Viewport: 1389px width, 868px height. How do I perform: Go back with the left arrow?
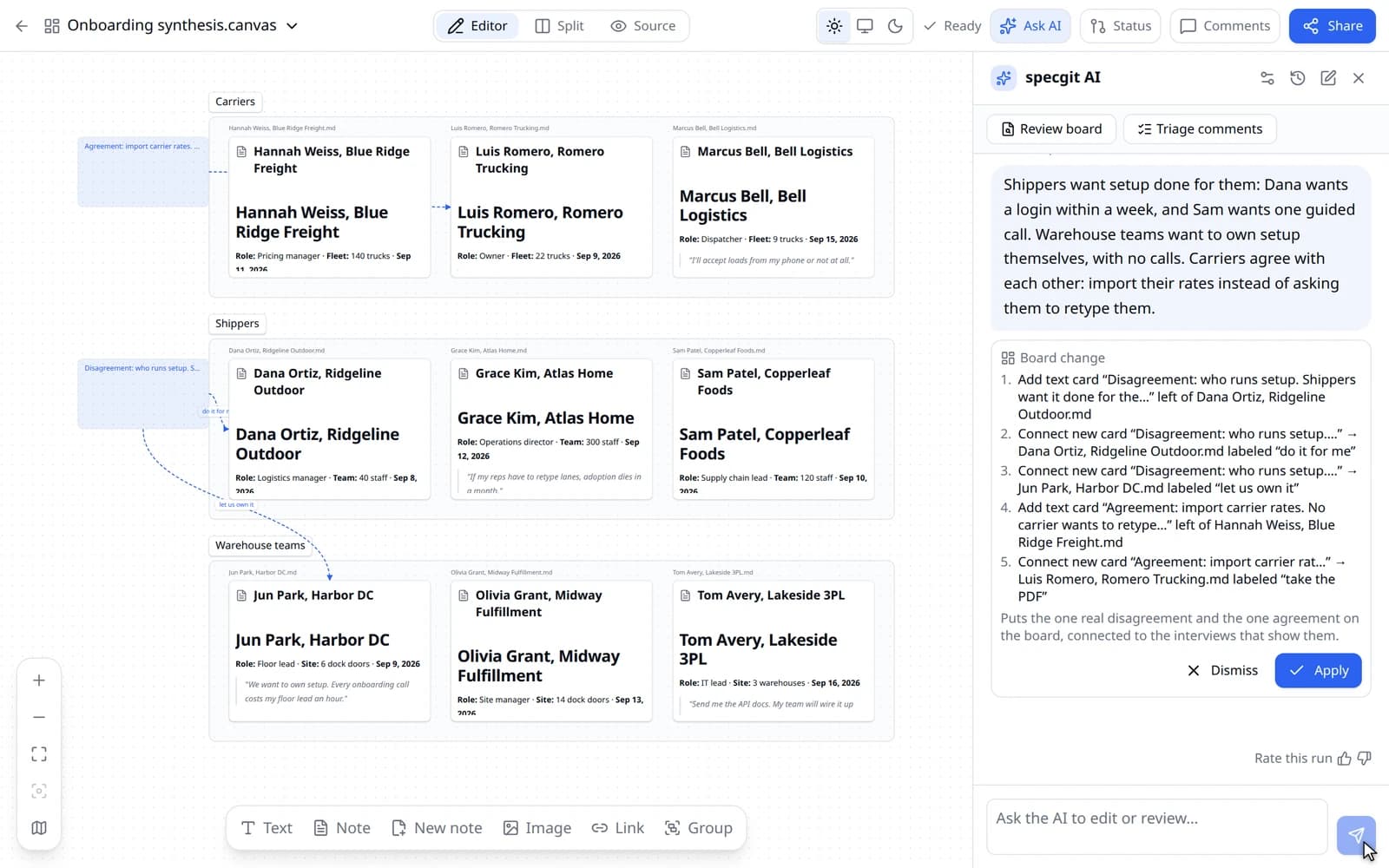(x=22, y=26)
